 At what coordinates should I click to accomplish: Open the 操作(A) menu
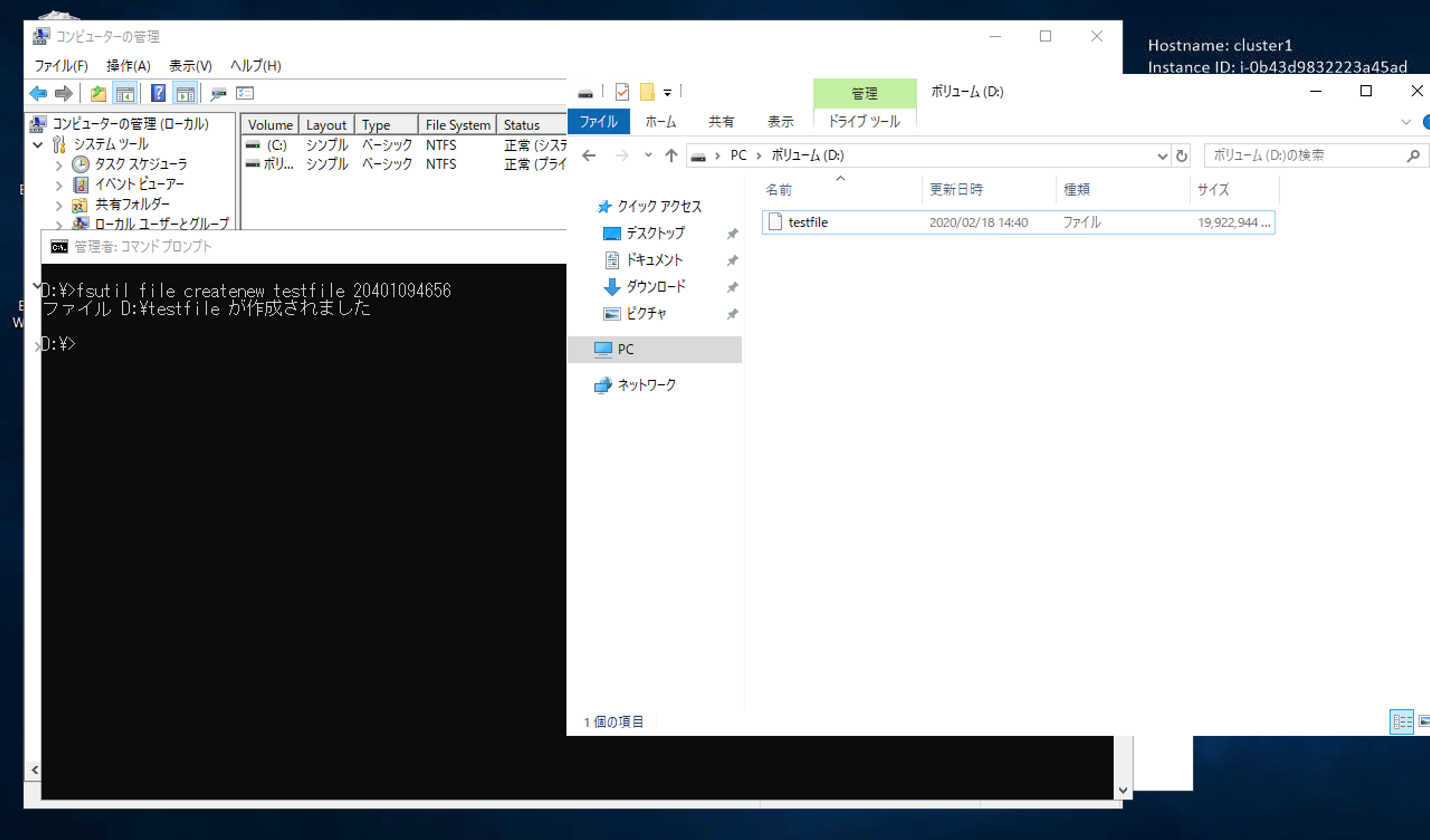pyautogui.click(x=128, y=66)
